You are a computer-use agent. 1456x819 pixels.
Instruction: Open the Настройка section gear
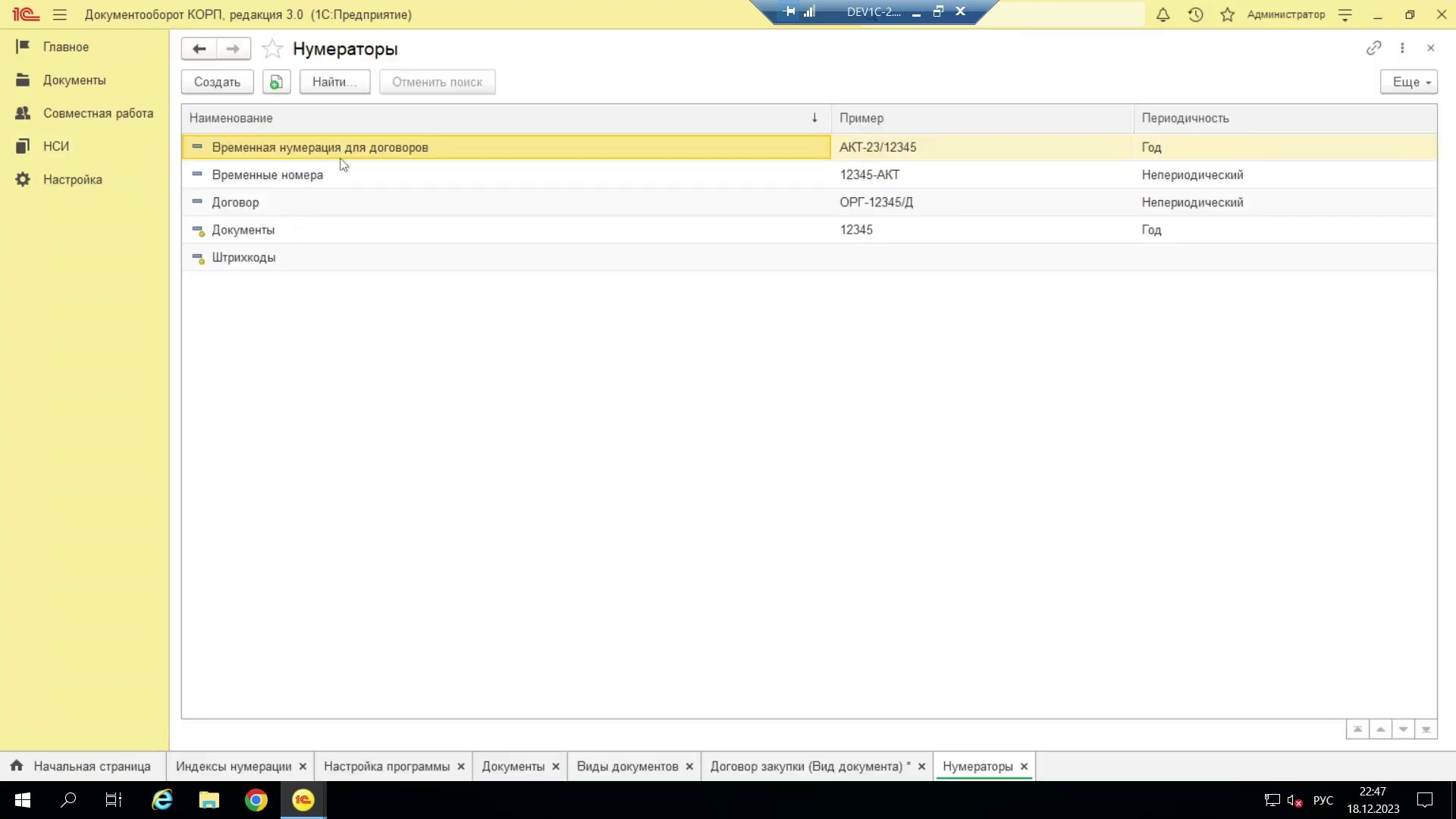pos(24,180)
